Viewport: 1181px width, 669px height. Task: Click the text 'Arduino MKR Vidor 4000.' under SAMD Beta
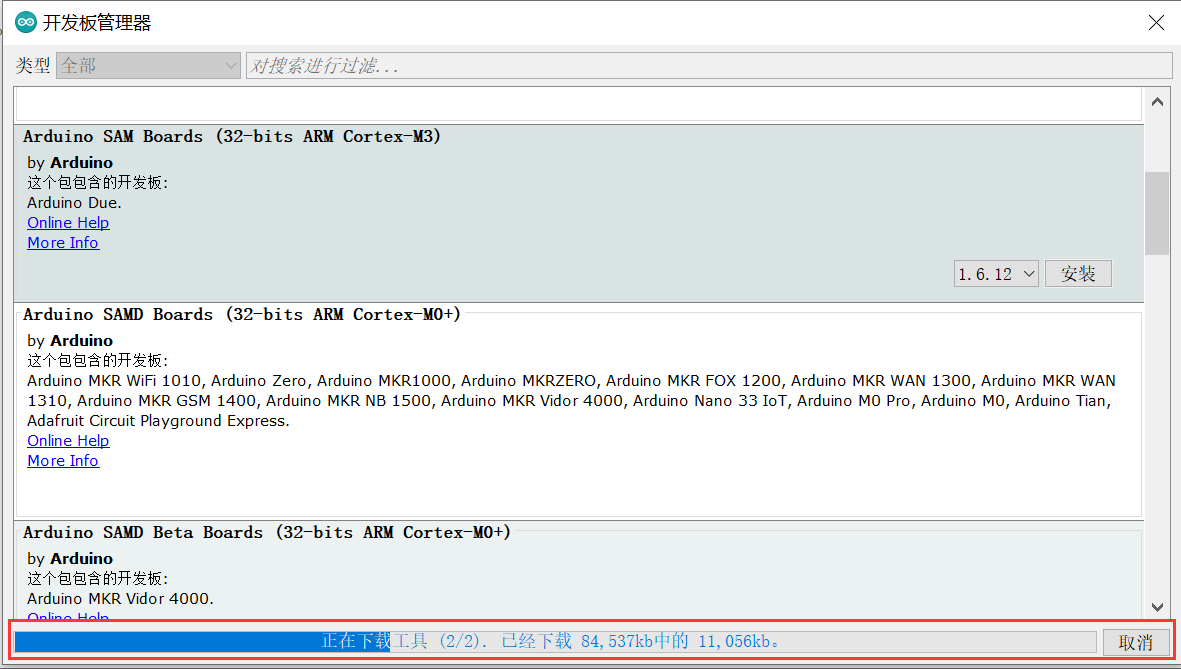pyautogui.click(x=121, y=599)
